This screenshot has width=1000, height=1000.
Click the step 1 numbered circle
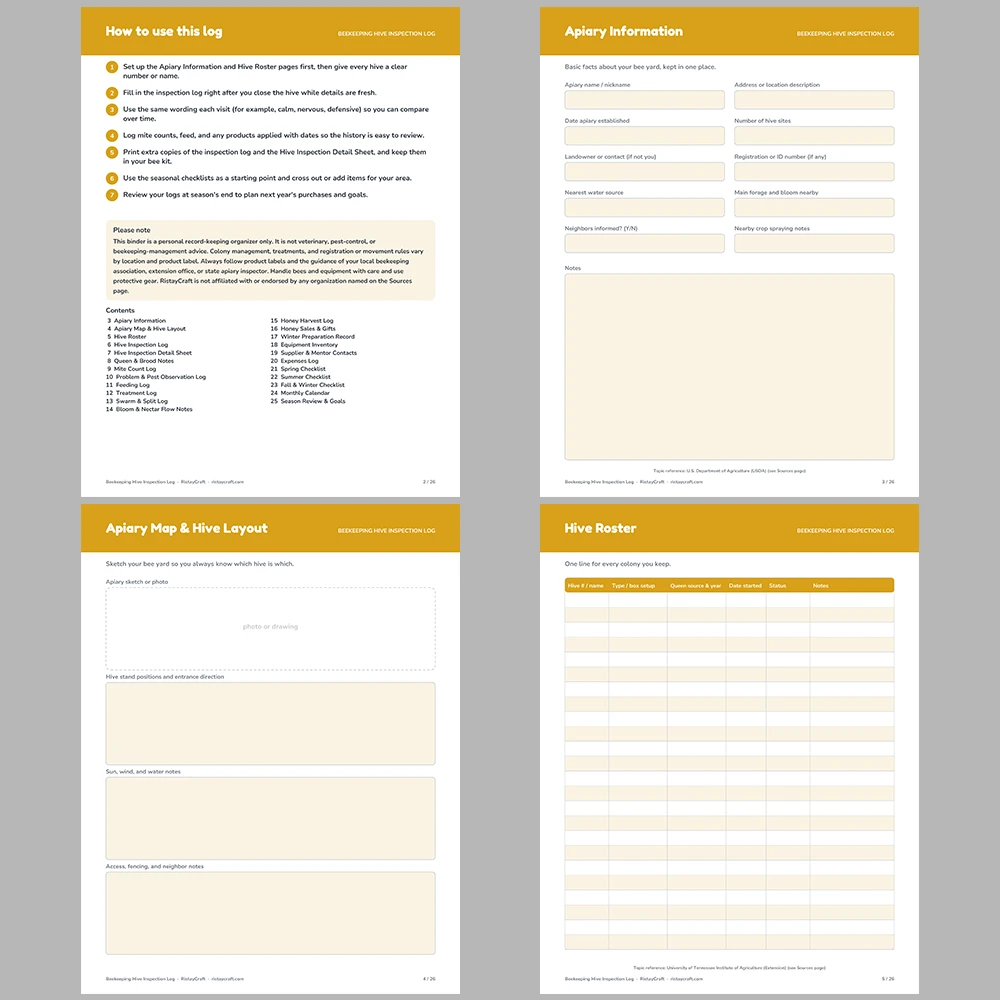coord(112,67)
